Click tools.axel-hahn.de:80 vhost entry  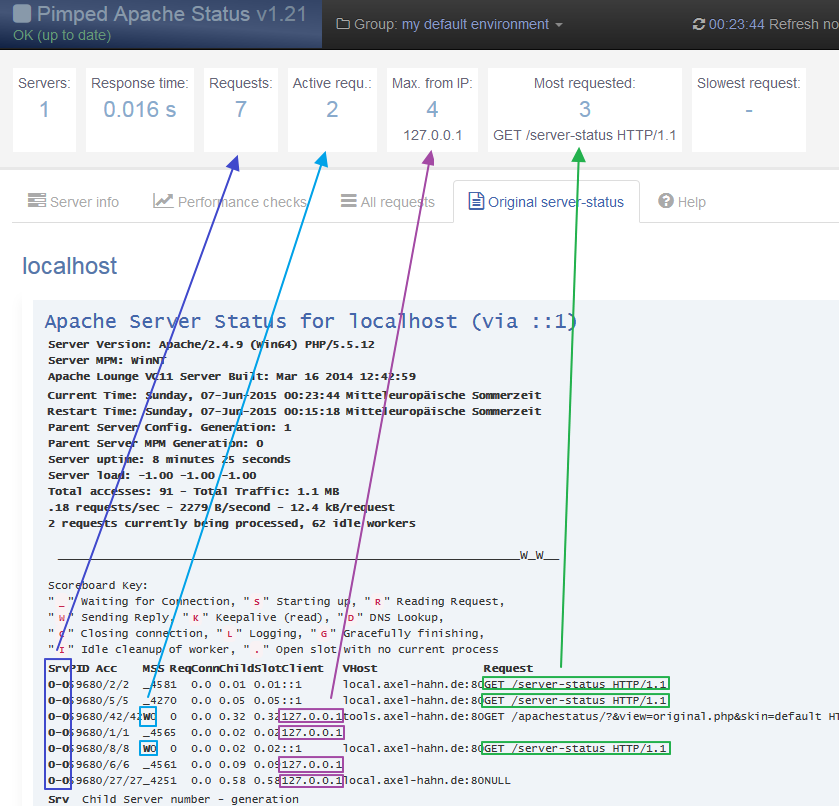tap(413, 717)
